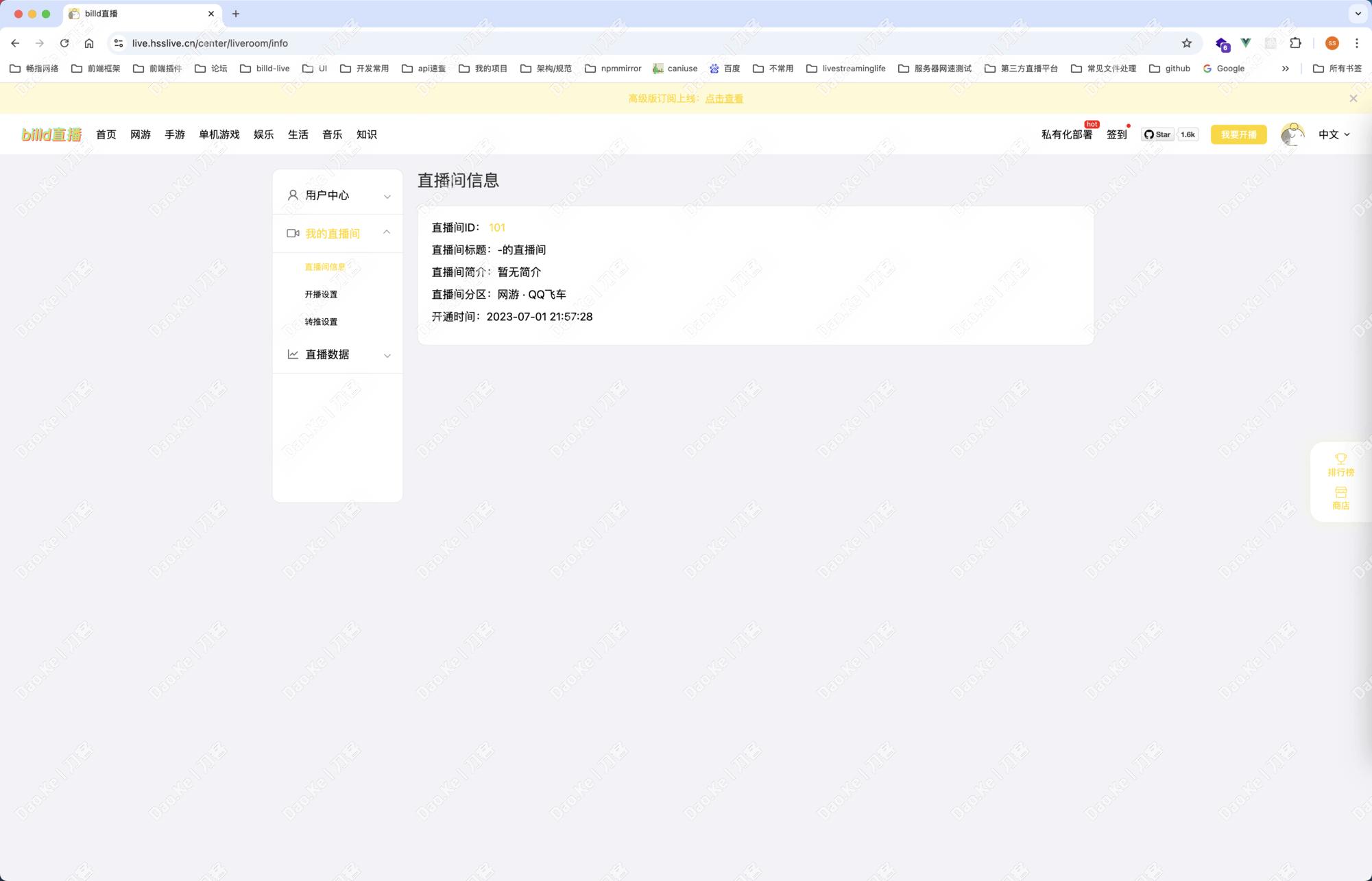Click the billd直播 logo
This screenshot has width=1372, height=881.
(51, 134)
